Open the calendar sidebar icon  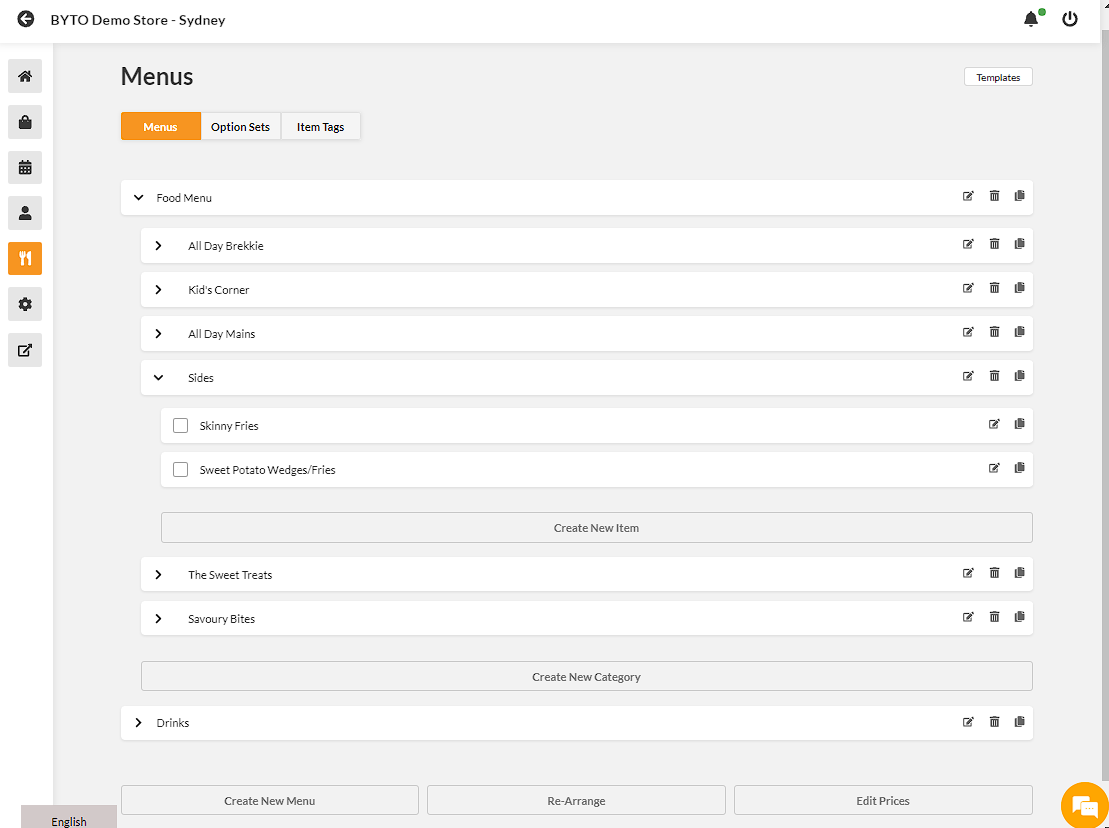(x=25, y=168)
